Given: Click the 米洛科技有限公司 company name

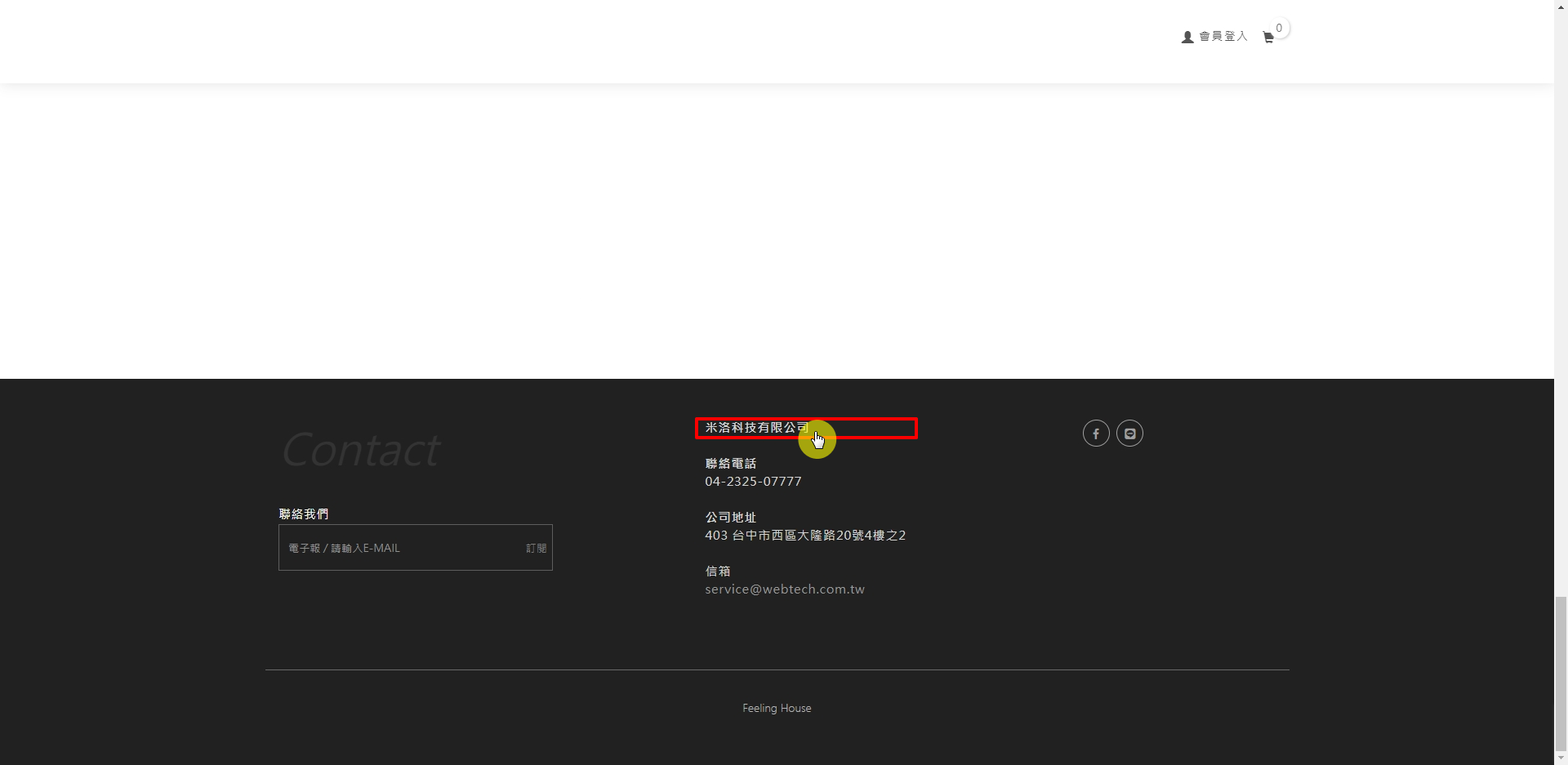Looking at the screenshot, I should (756, 428).
